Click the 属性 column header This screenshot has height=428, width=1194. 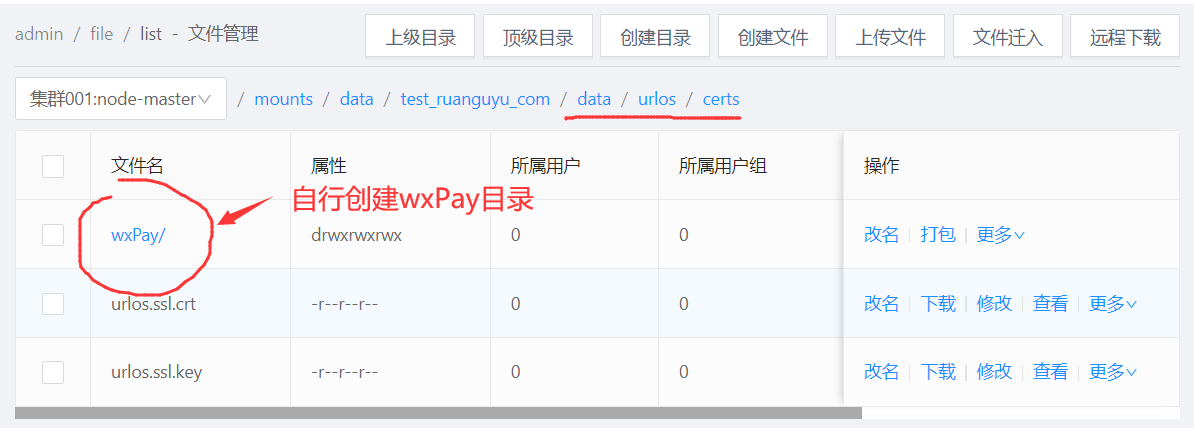tap(329, 166)
